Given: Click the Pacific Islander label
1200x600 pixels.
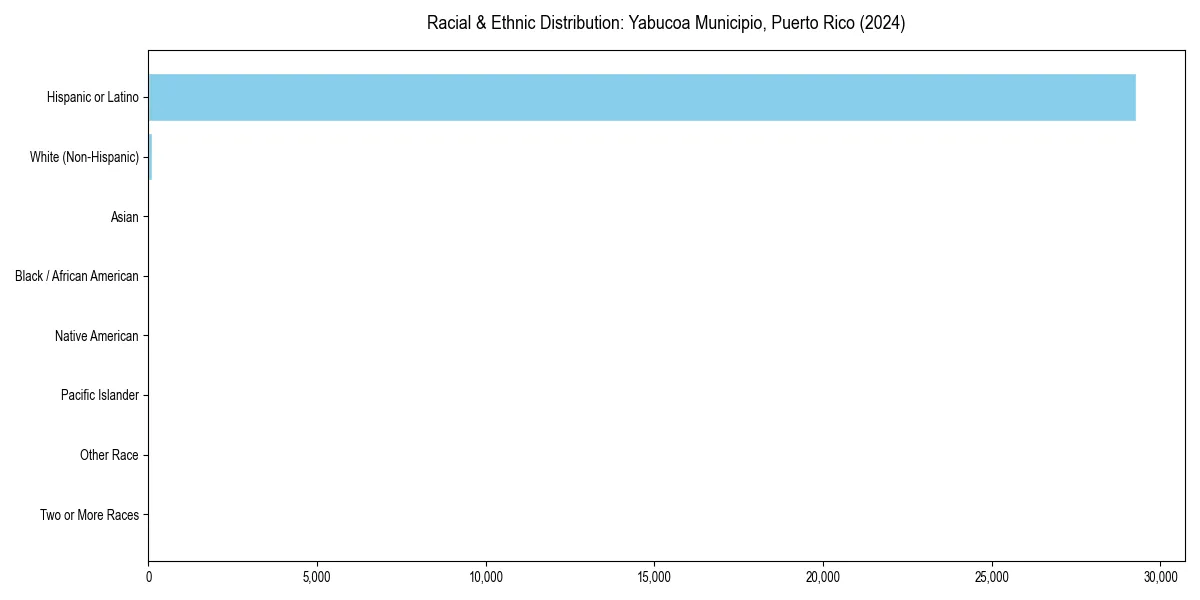Looking at the screenshot, I should [x=100, y=395].
